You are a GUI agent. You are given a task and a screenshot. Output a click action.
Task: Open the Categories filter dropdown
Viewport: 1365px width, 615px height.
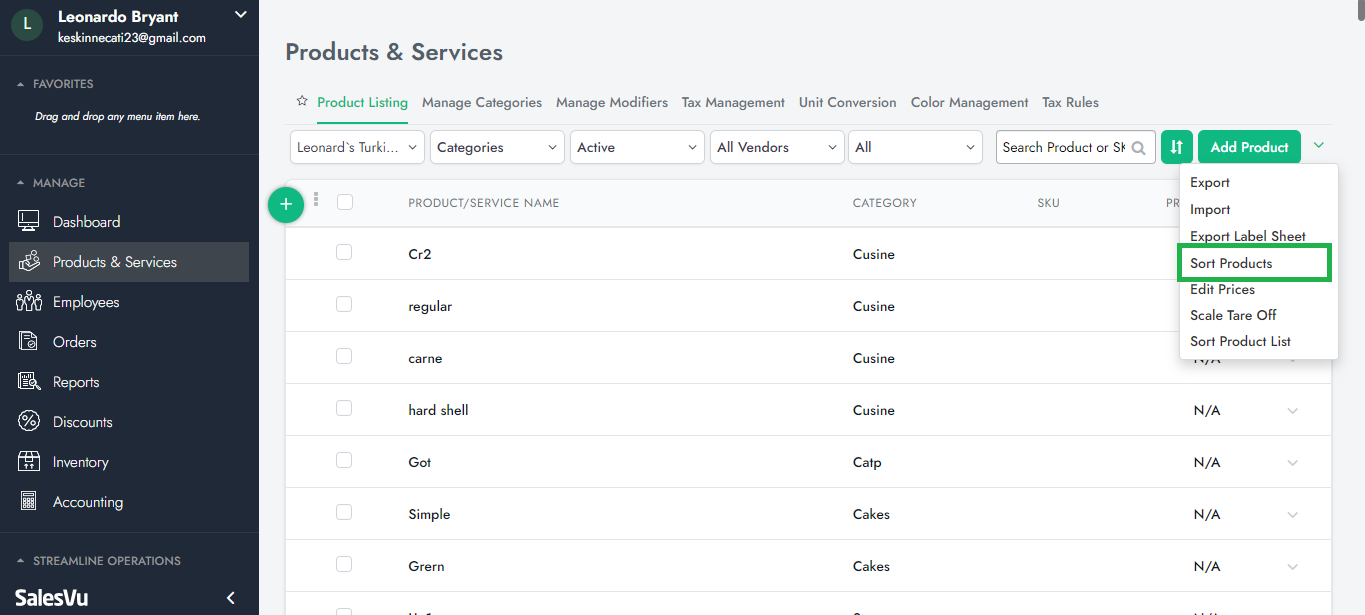point(497,147)
